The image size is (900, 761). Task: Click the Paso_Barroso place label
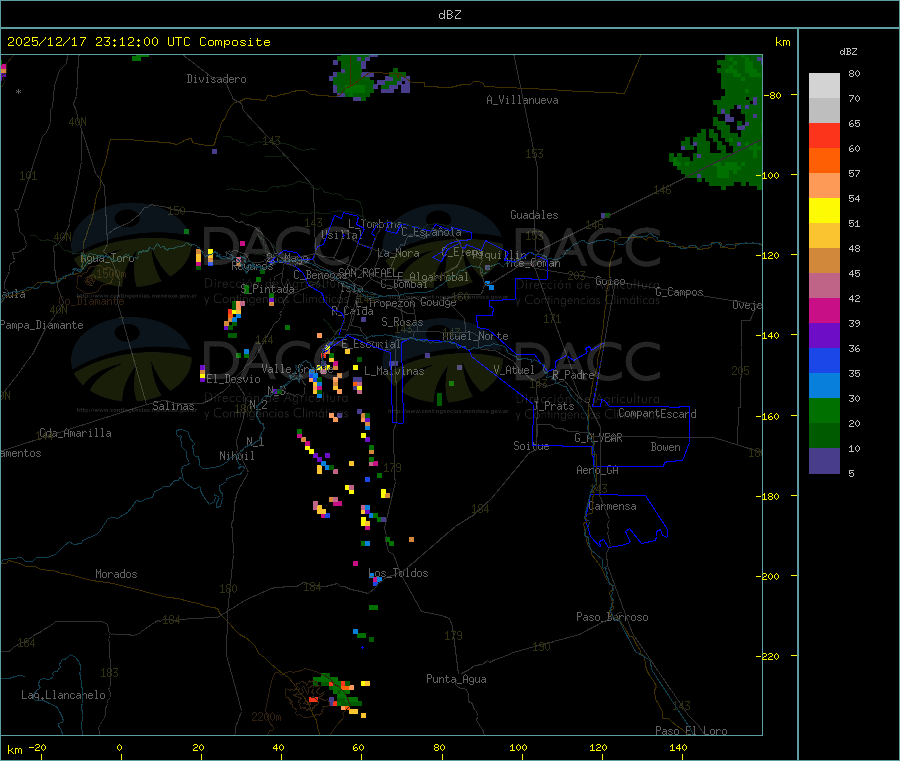(x=612, y=617)
